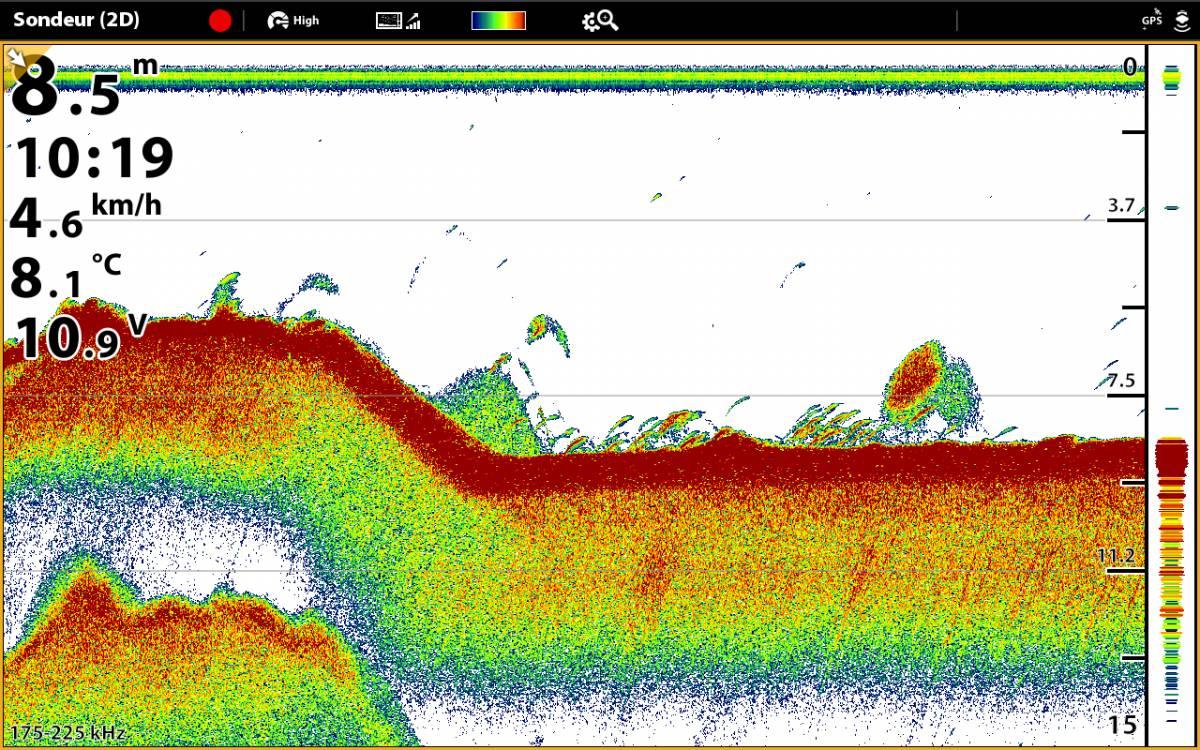
Task: Tap the 11.2 depth scale marker
Action: pos(1116,556)
